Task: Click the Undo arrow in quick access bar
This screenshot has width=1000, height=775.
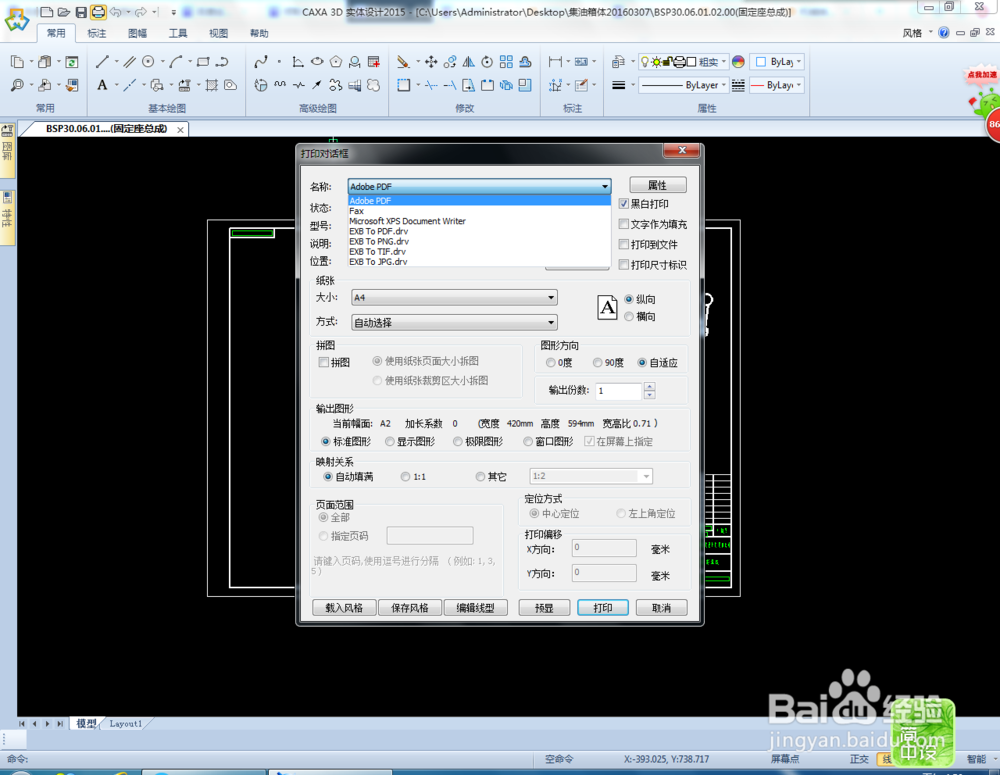Action: tap(115, 12)
